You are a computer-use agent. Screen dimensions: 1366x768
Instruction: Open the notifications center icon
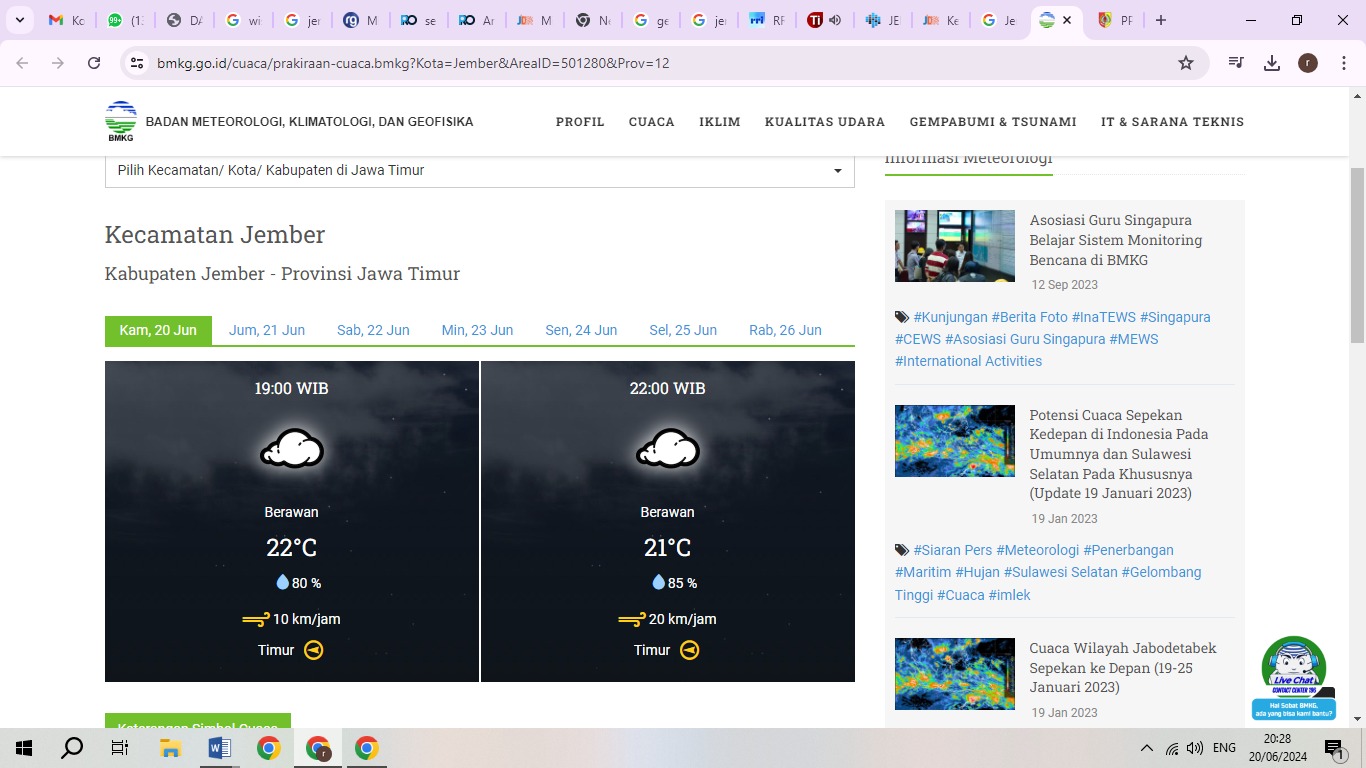pos(1333,748)
